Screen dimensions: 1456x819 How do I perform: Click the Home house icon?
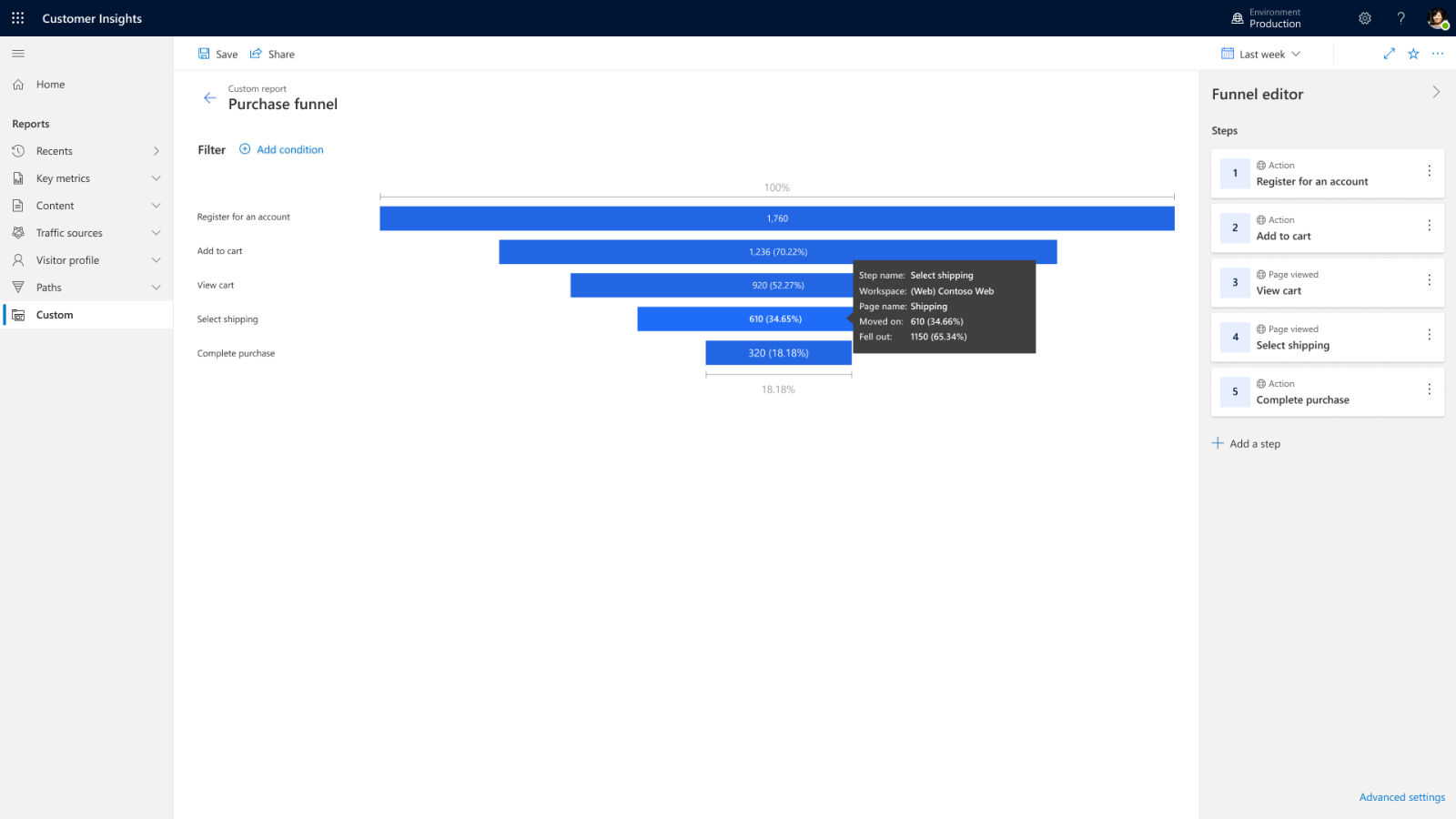(18, 85)
